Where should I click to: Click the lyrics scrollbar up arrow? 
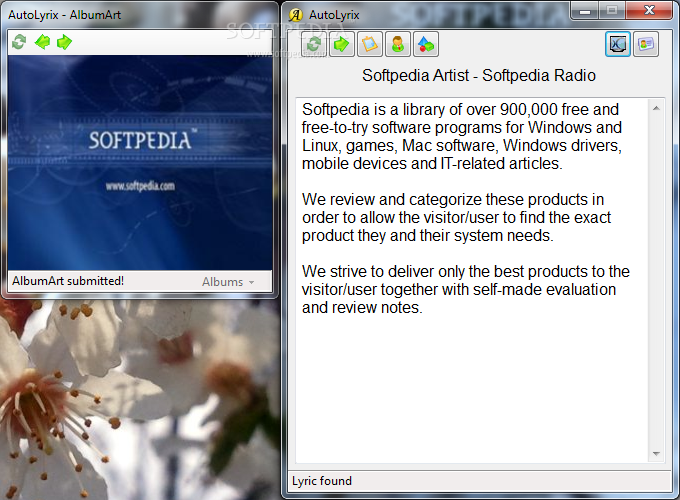coord(656,108)
